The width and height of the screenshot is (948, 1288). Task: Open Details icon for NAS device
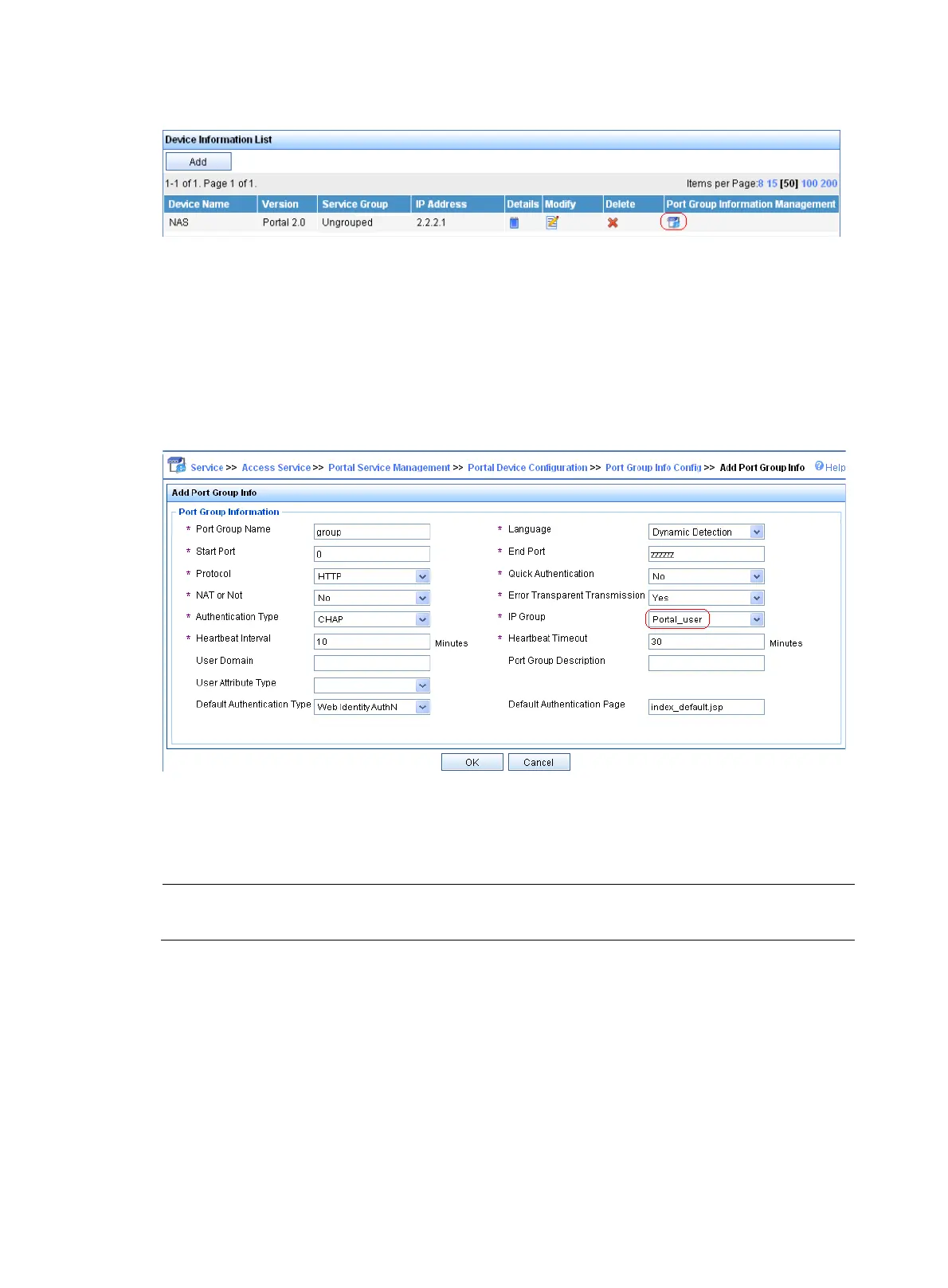coord(514,223)
